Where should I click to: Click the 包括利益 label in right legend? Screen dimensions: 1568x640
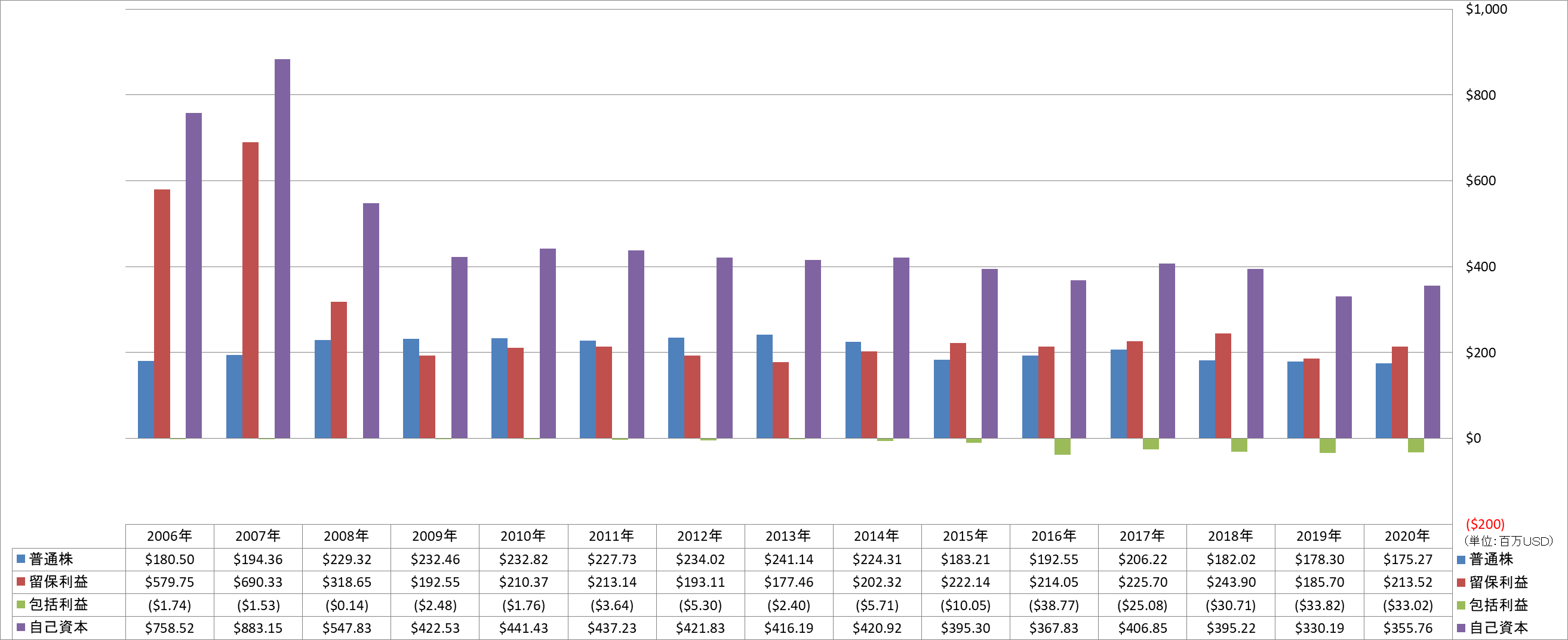pyautogui.click(x=1499, y=605)
